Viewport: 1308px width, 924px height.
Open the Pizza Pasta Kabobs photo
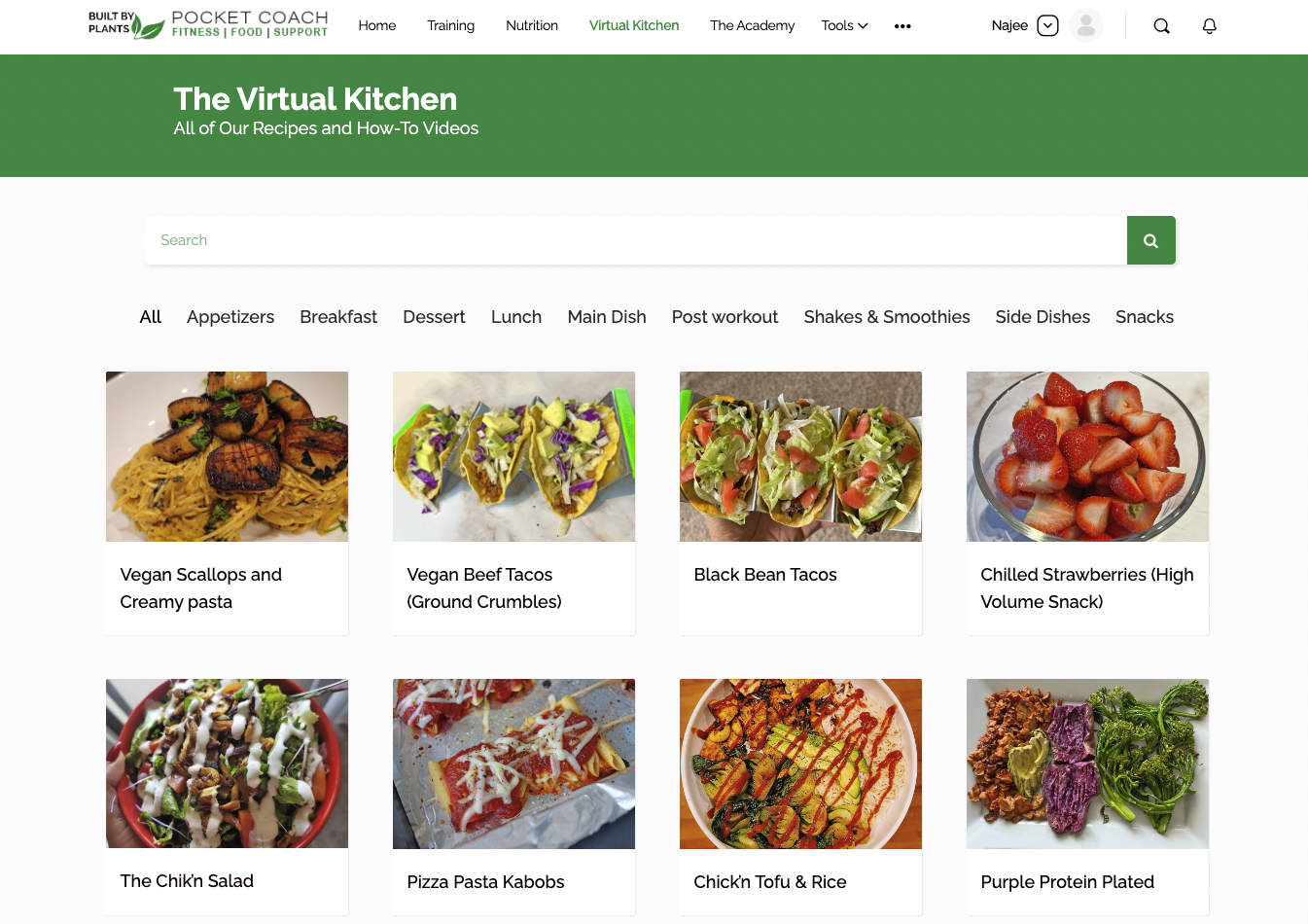pos(513,764)
